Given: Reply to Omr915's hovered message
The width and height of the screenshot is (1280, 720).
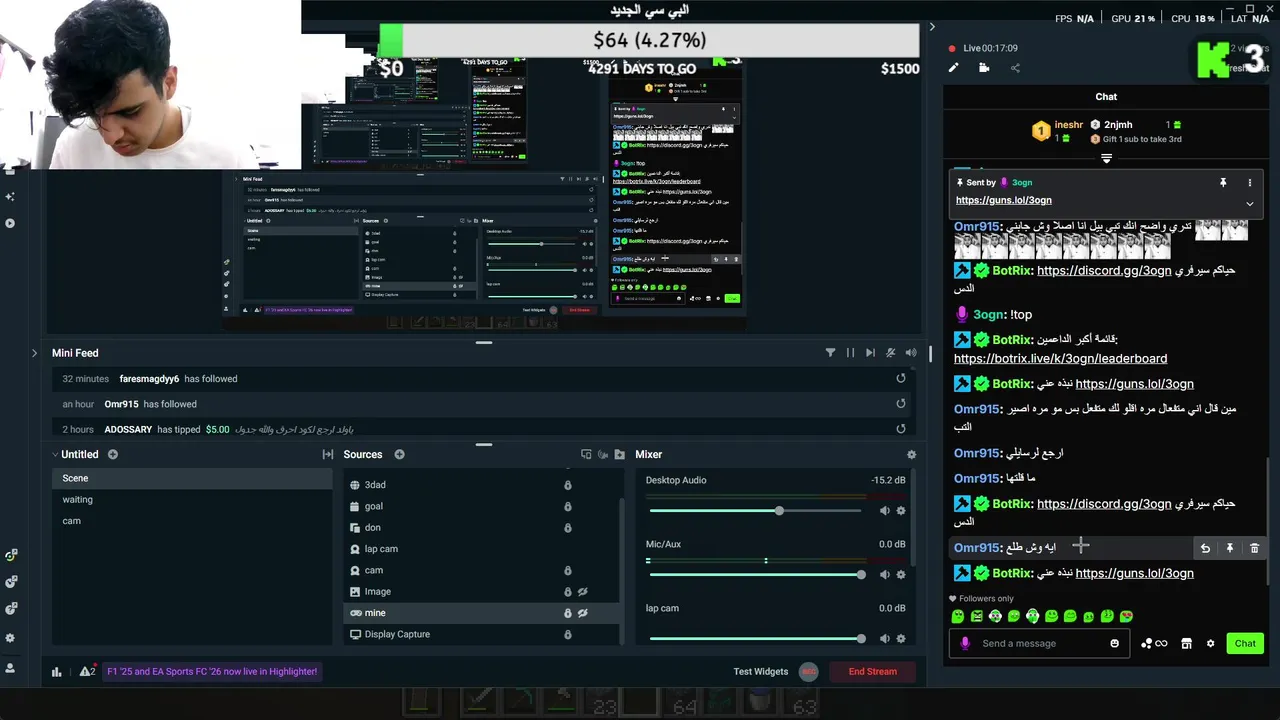Looking at the screenshot, I should (1205, 548).
